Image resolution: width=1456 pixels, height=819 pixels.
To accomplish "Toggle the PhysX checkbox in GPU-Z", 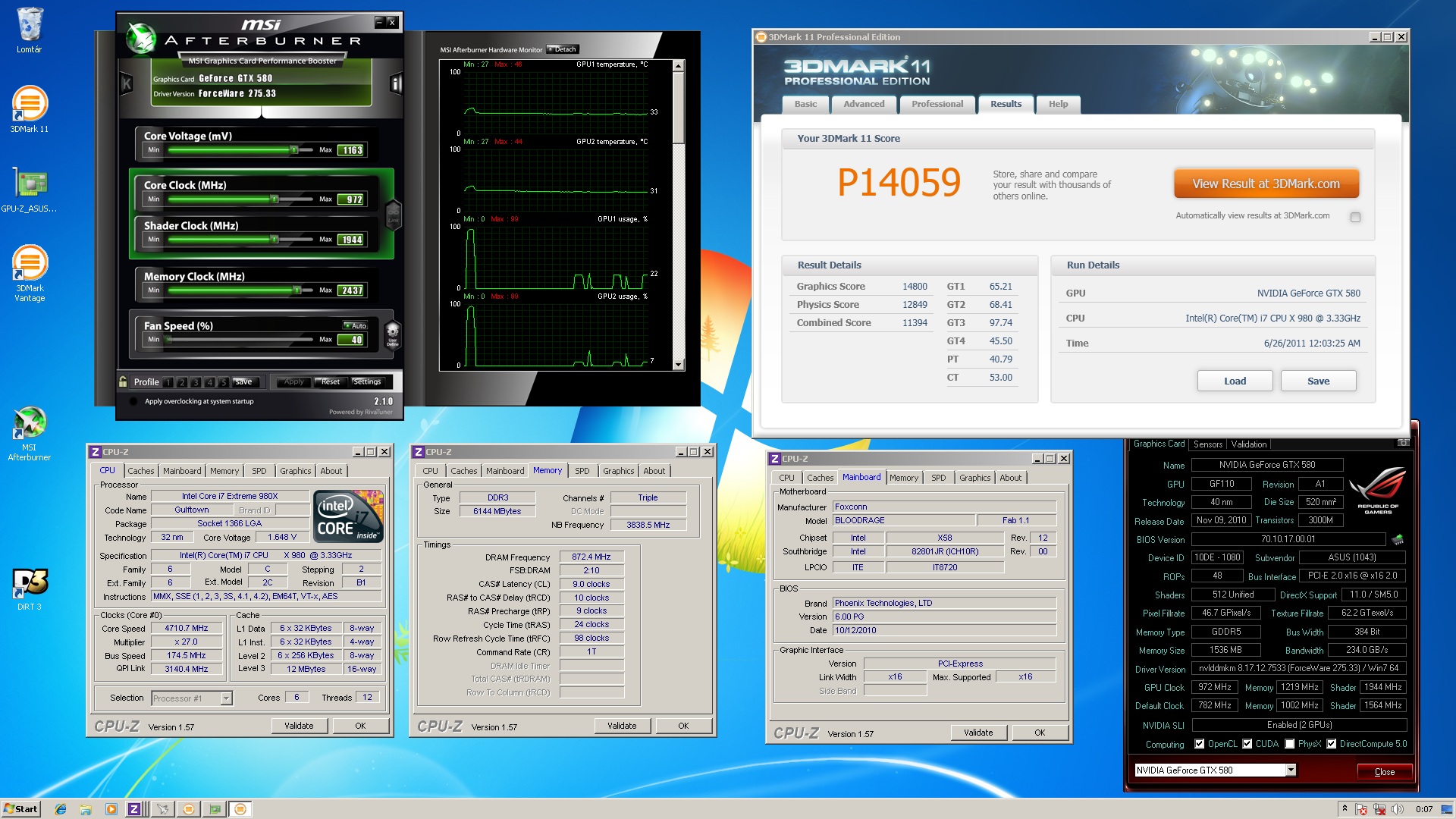I will click(x=1290, y=744).
